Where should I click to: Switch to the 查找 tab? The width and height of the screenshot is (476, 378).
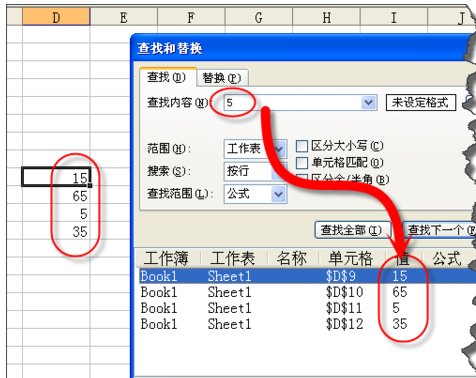(167, 77)
